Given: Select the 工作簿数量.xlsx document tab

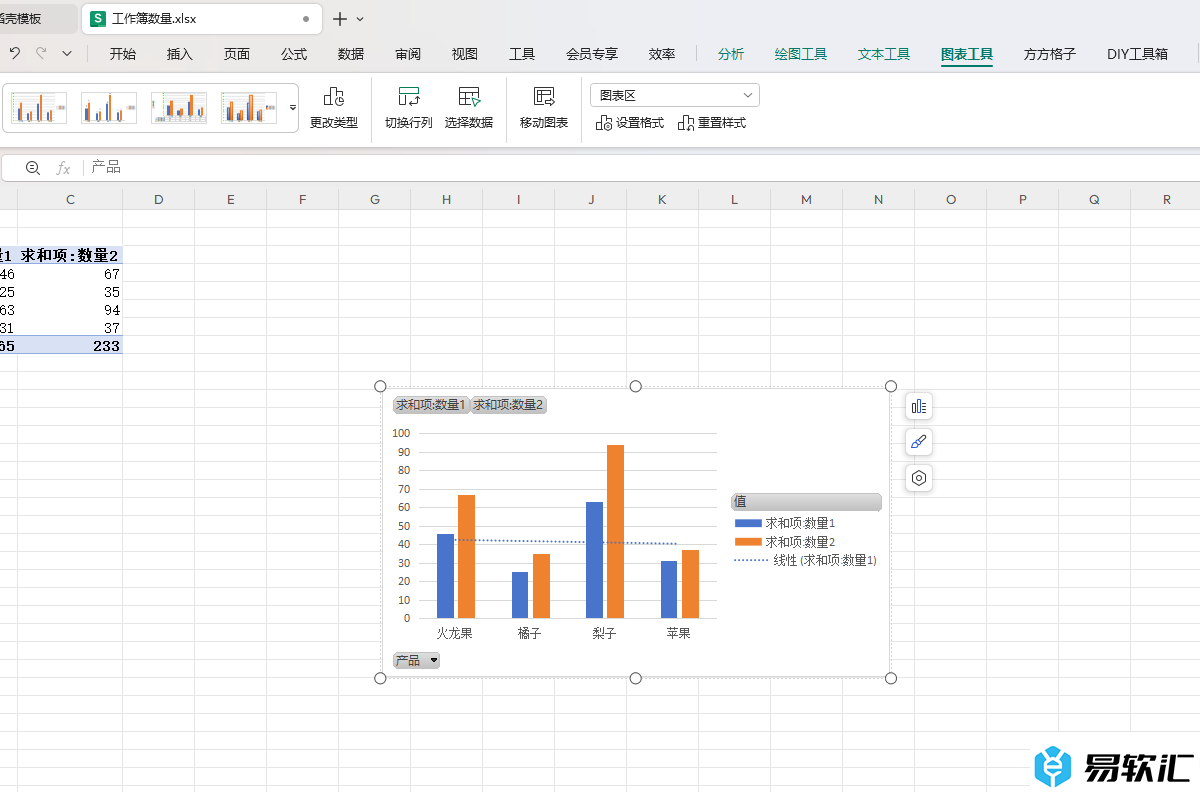Looking at the screenshot, I should pyautogui.click(x=202, y=19).
